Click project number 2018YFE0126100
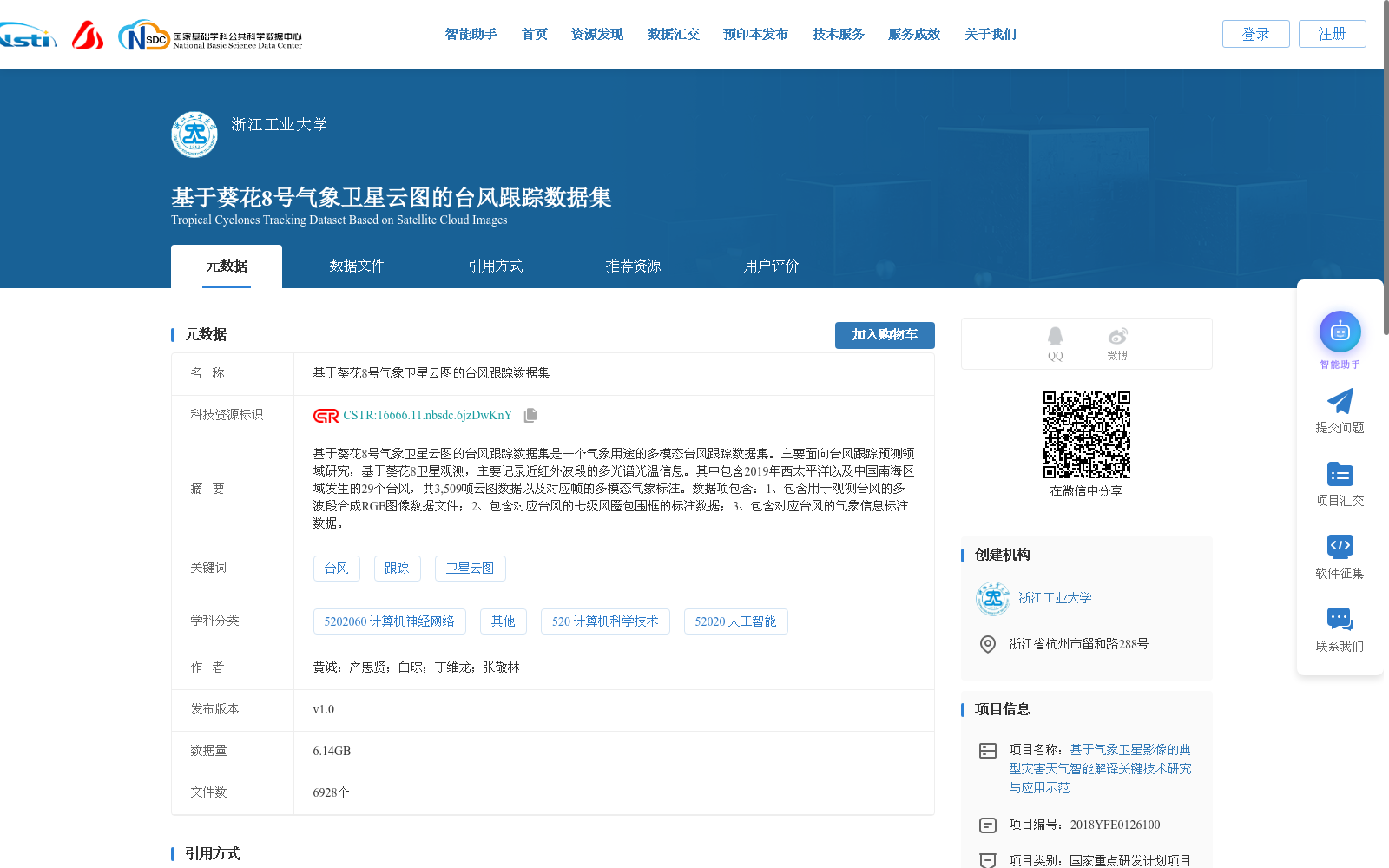 click(x=1115, y=825)
